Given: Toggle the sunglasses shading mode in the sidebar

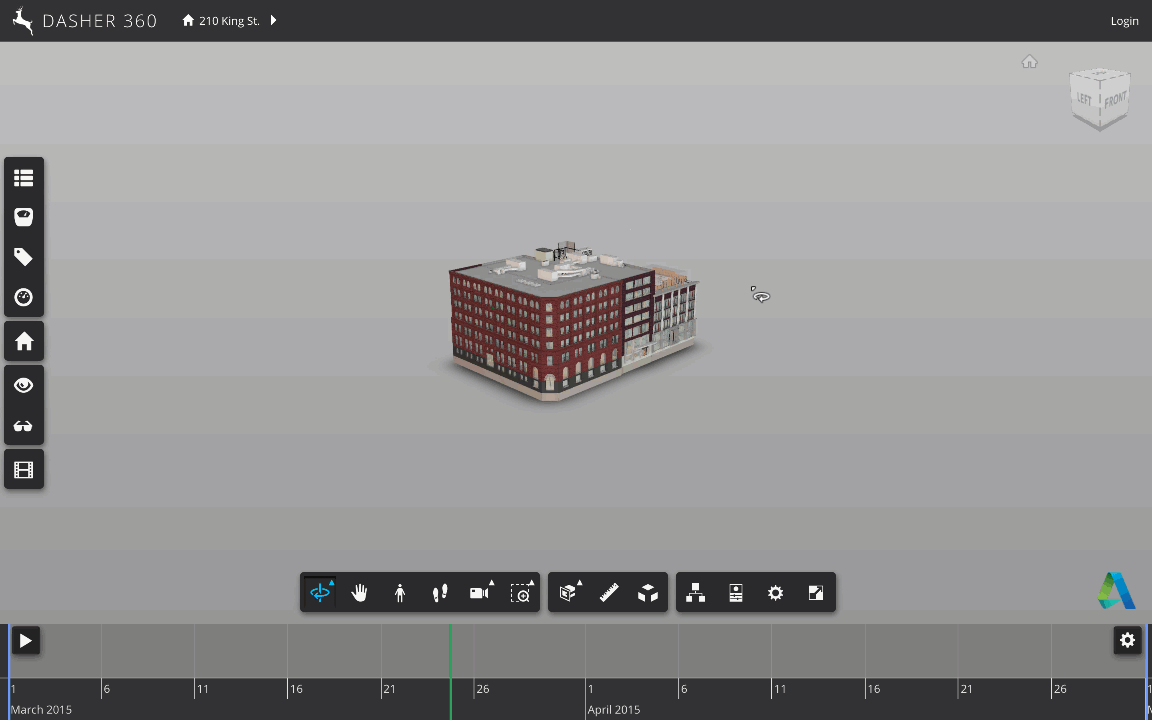Looking at the screenshot, I should click(22, 425).
